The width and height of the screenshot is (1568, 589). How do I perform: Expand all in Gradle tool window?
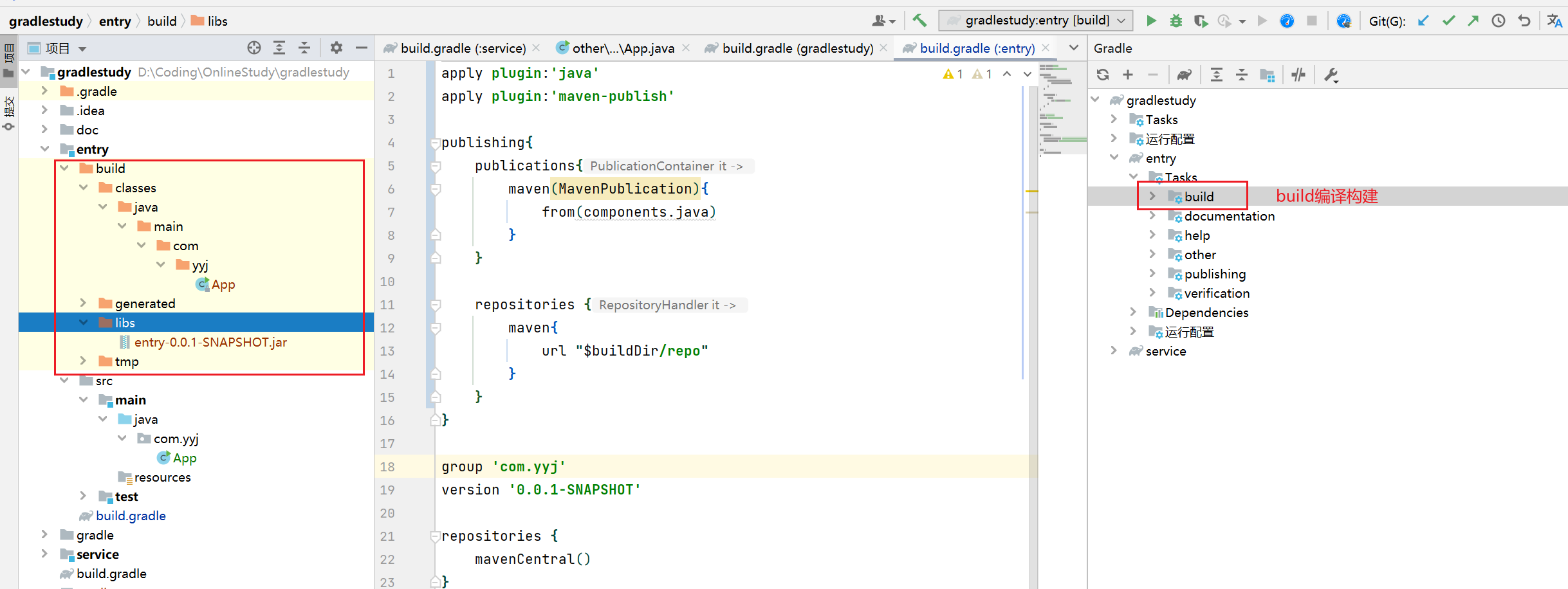[x=1216, y=75]
